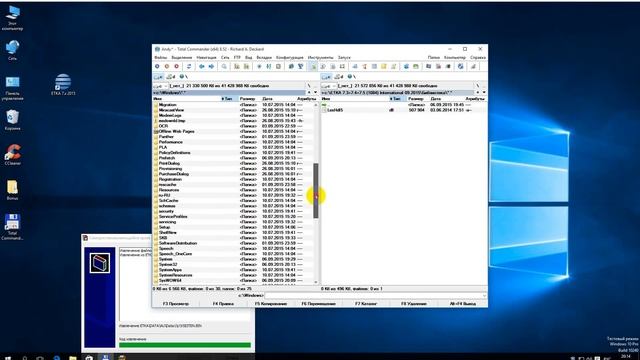Open the Network (Сеть) desktop icon
This screenshot has width=640, height=360.
point(12,50)
